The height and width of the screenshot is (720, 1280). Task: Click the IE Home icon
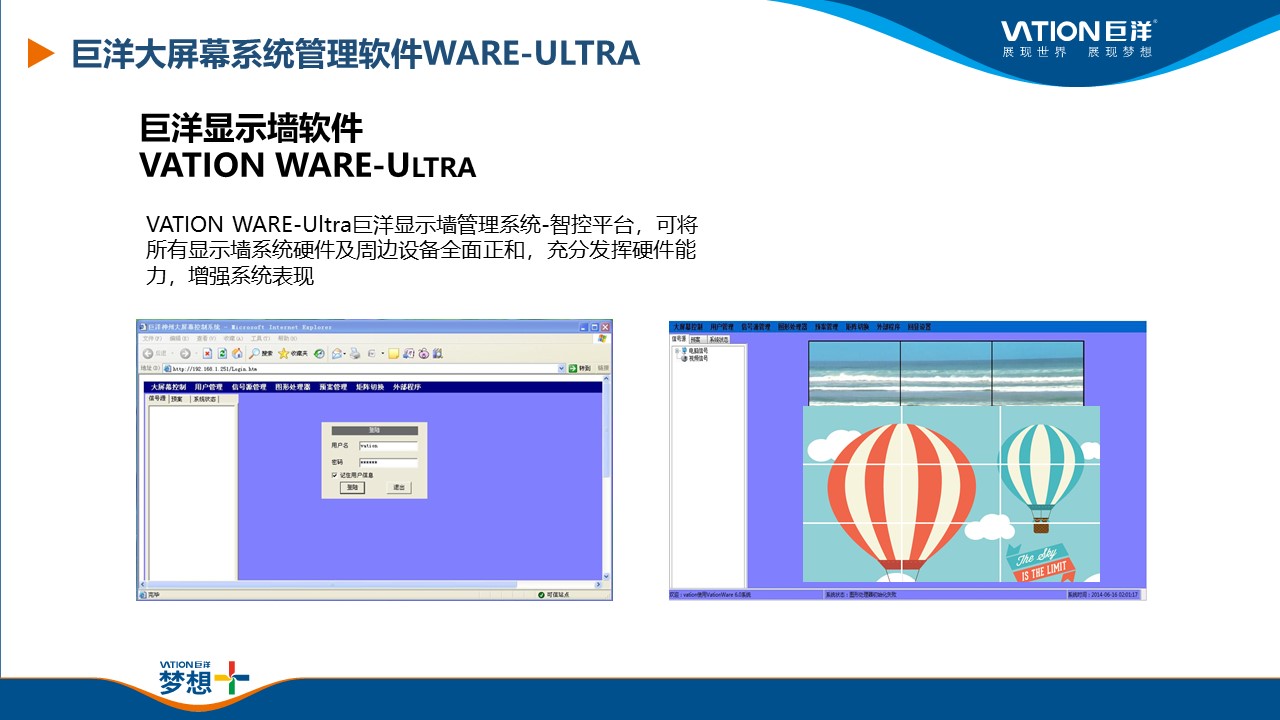237,353
